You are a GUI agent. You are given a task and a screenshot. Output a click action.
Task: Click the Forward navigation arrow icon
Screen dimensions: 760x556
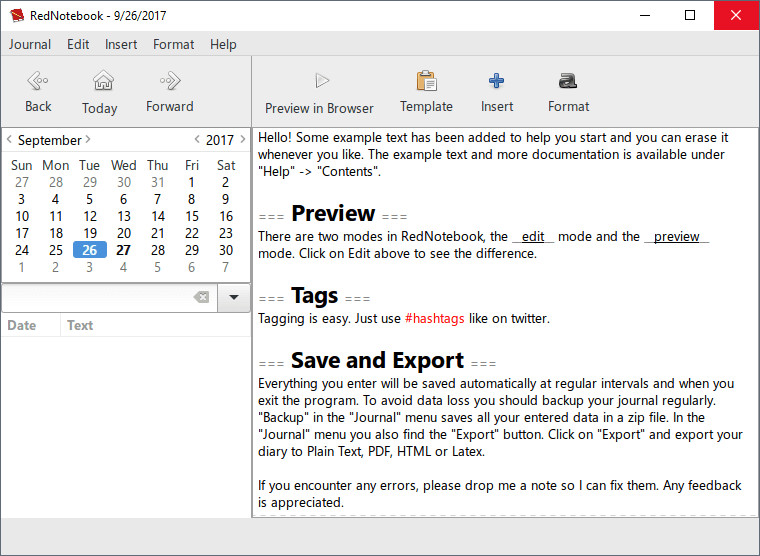(x=170, y=81)
